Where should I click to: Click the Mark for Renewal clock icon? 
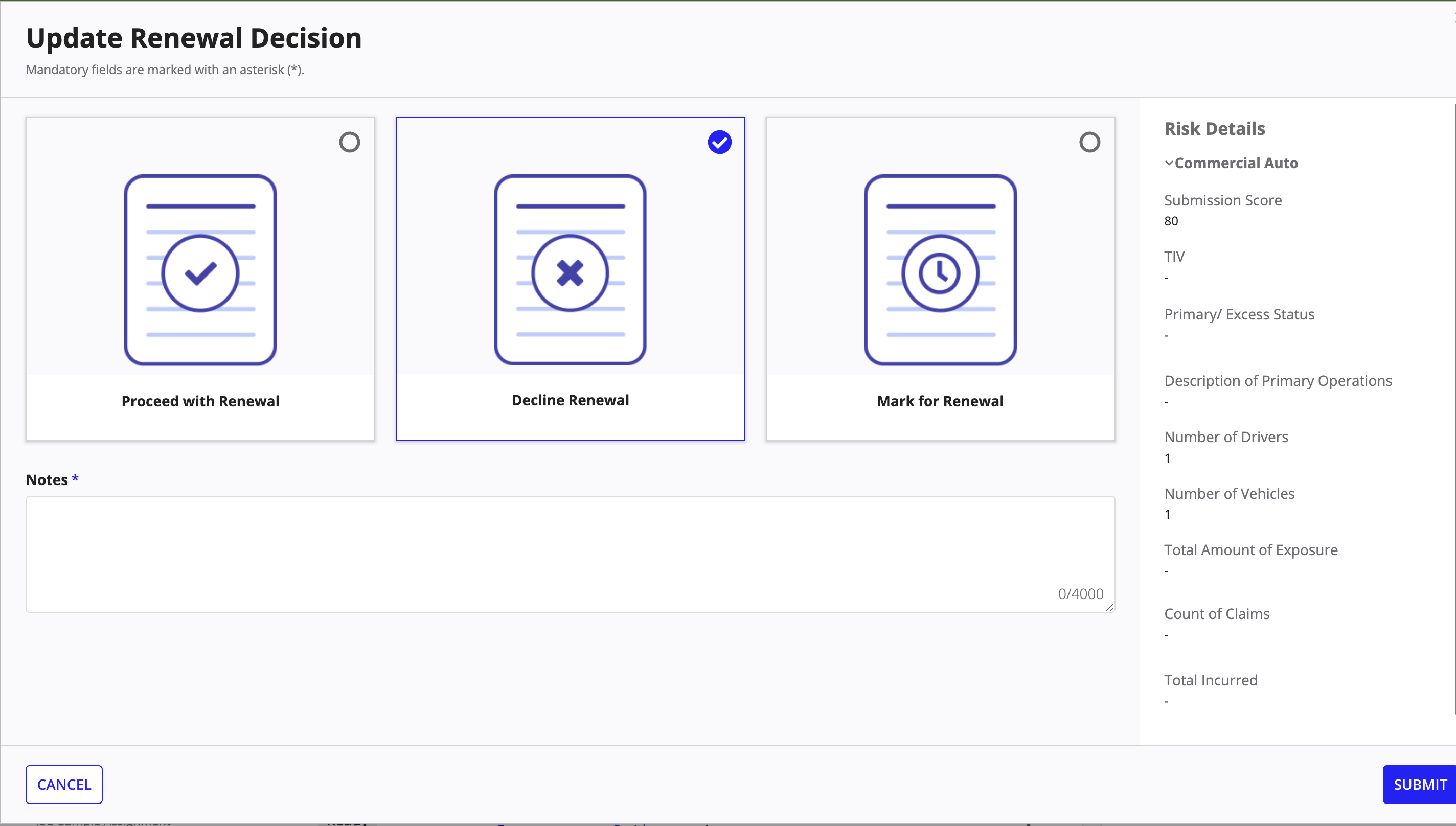[x=940, y=270]
